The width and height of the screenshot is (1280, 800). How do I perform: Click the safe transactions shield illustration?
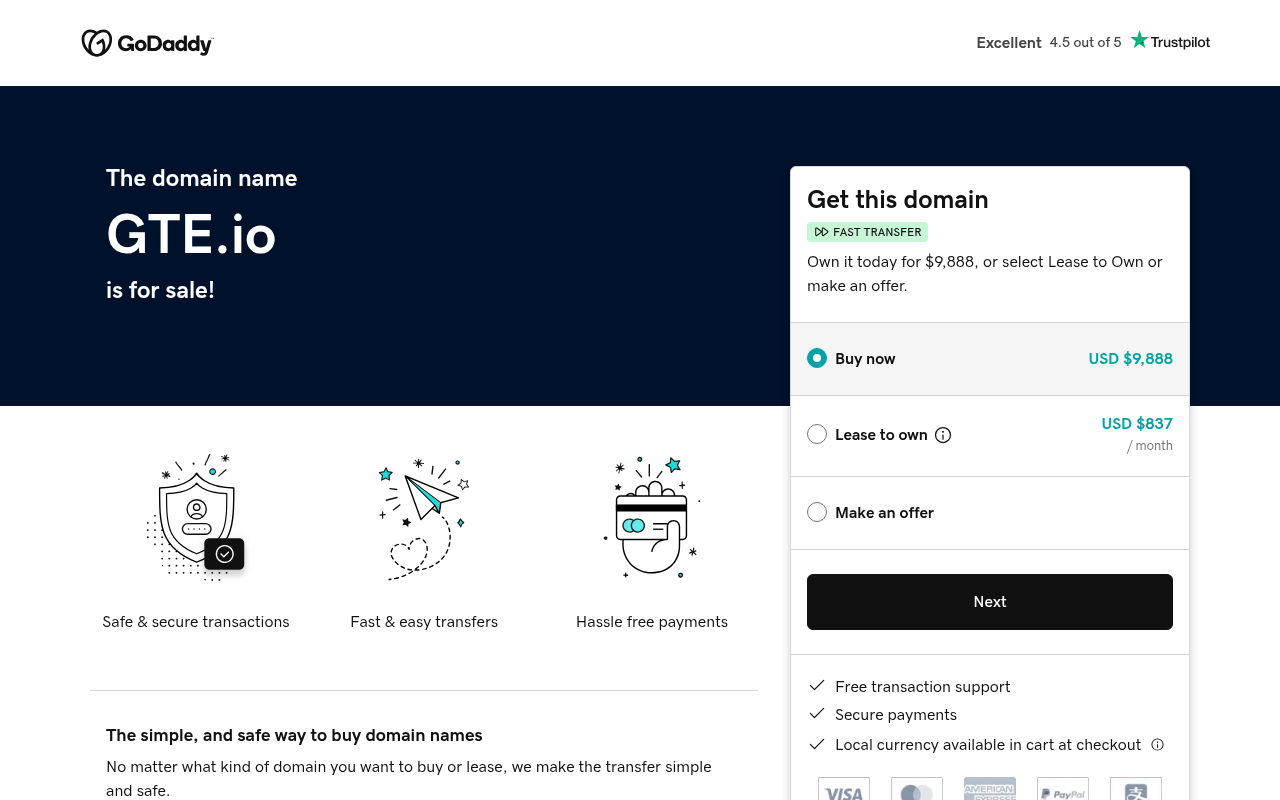pyautogui.click(x=196, y=517)
